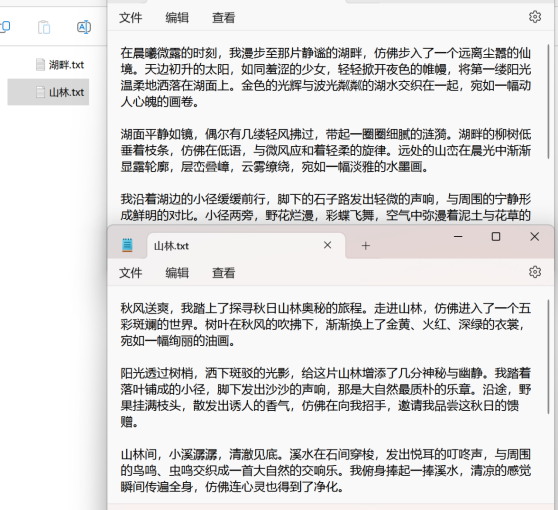The height and width of the screenshot is (510, 558).
Task: Open settings gear in 山林.txt Notepad window
Action: (535, 272)
